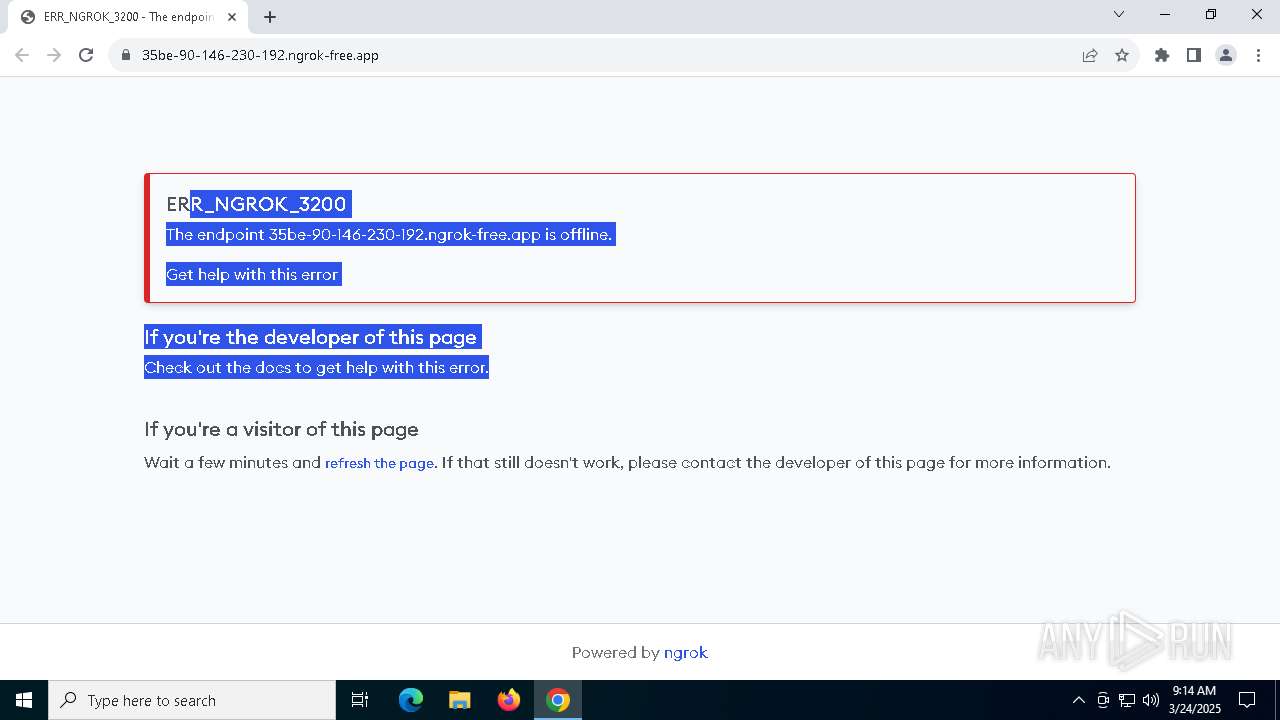Open the taskbar clock and date
The image size is (1280, 720).
[x=1195, y=700]
